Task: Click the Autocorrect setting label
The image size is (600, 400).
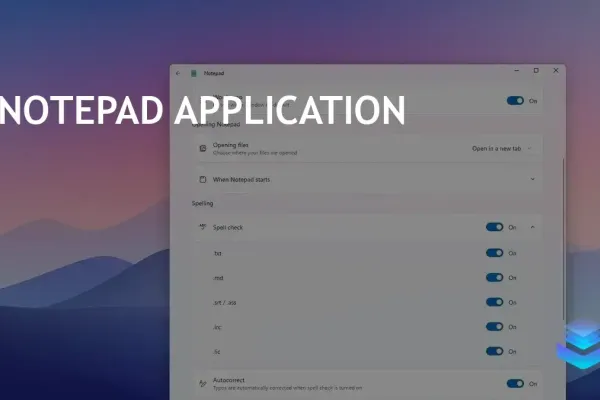Action: coord(228,380)
